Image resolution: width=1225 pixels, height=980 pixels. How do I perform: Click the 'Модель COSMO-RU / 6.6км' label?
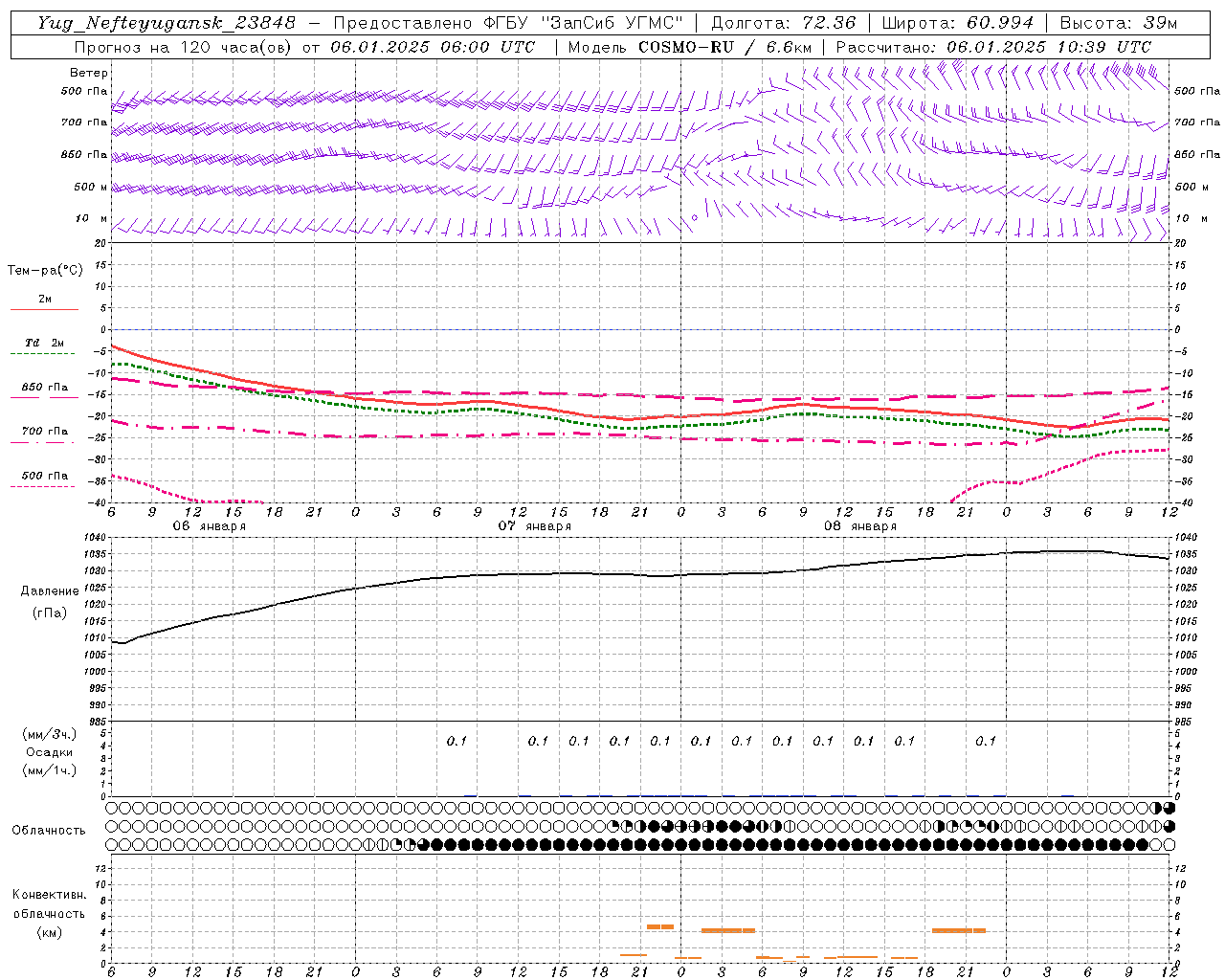tap(689, 47)
